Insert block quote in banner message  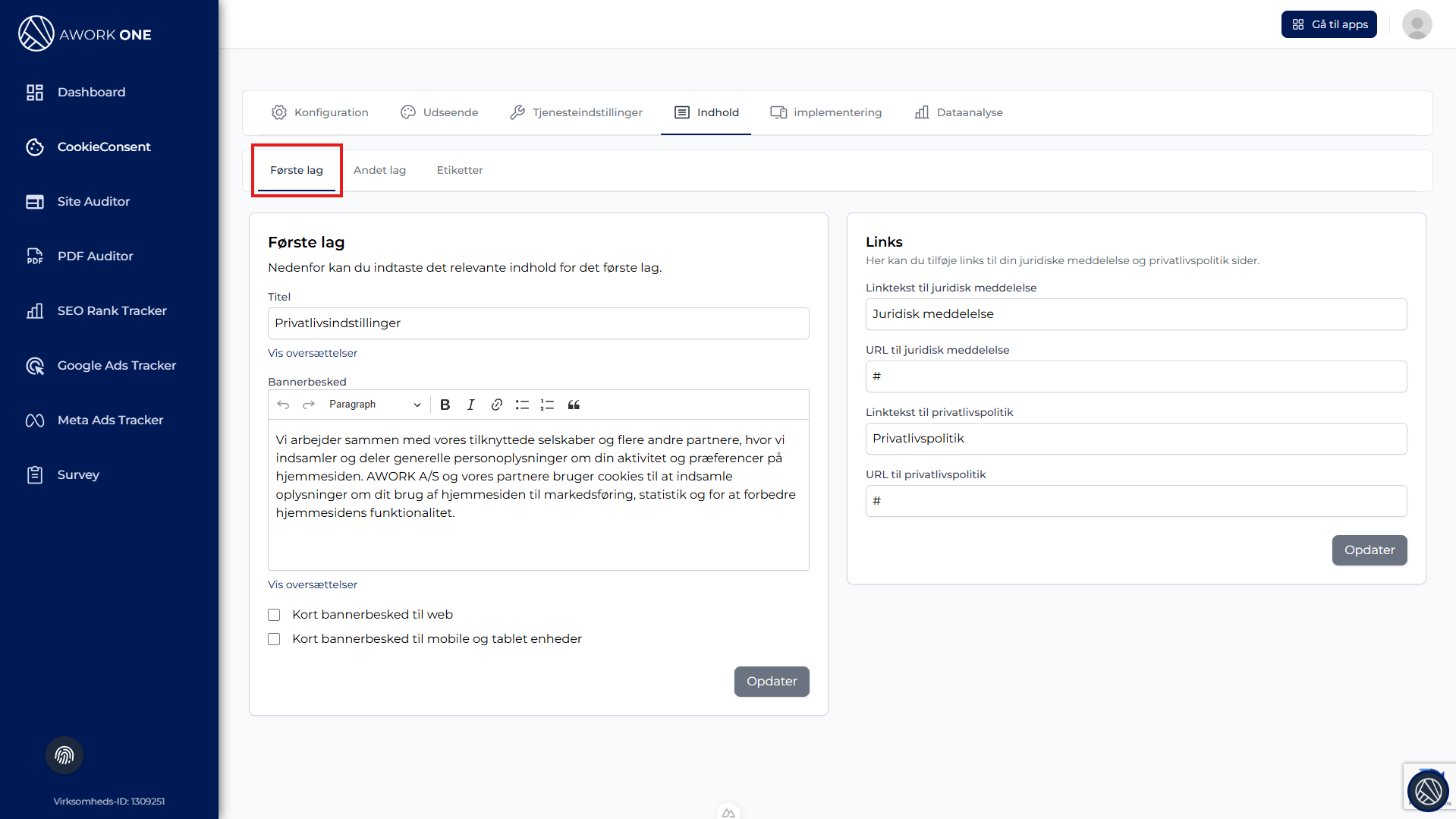[x=574, y=405]
